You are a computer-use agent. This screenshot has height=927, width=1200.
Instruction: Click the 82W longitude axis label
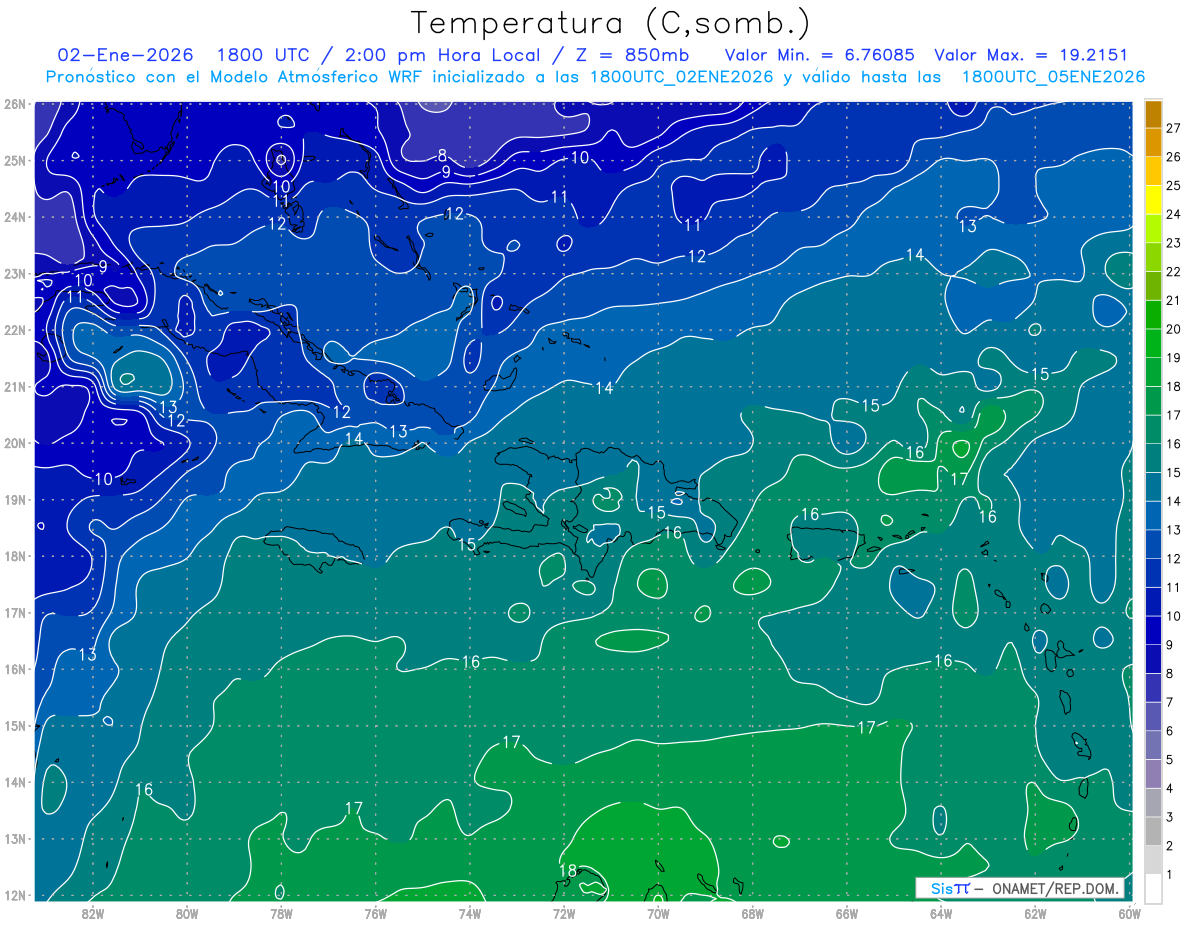[x=92, y=913]
